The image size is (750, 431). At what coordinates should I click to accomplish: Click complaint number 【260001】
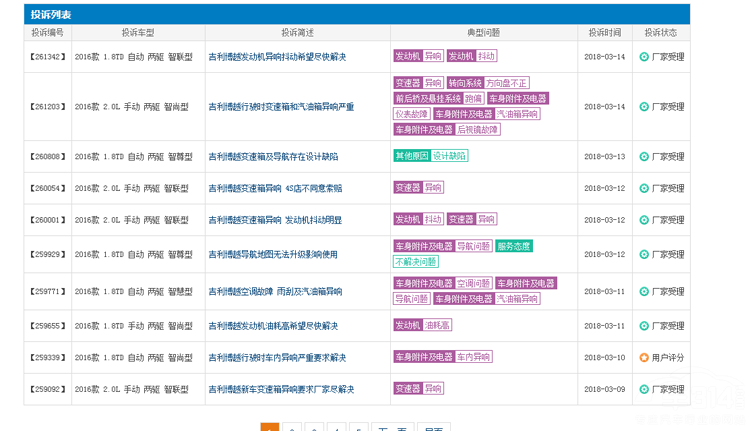pyautogui.click(x=47, y=220)
